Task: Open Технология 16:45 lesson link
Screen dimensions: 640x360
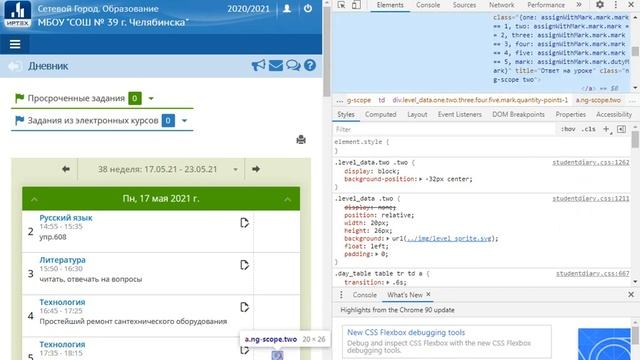Action: point(62,302)
